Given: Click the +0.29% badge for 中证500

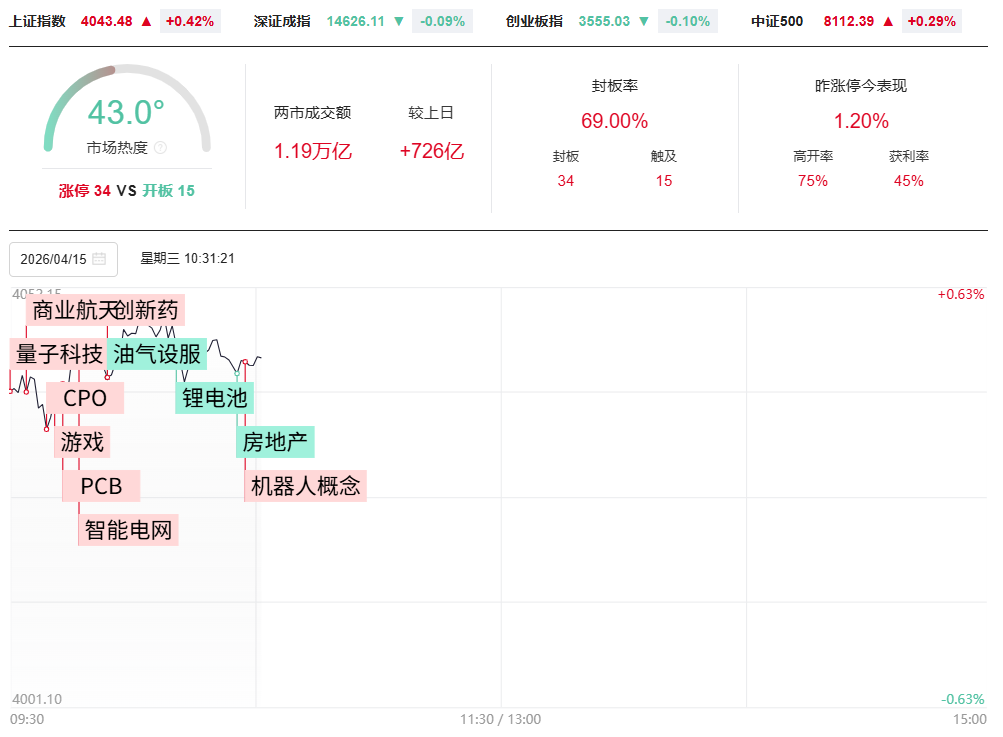Looking at the screenshot, I should coord(931,21).
